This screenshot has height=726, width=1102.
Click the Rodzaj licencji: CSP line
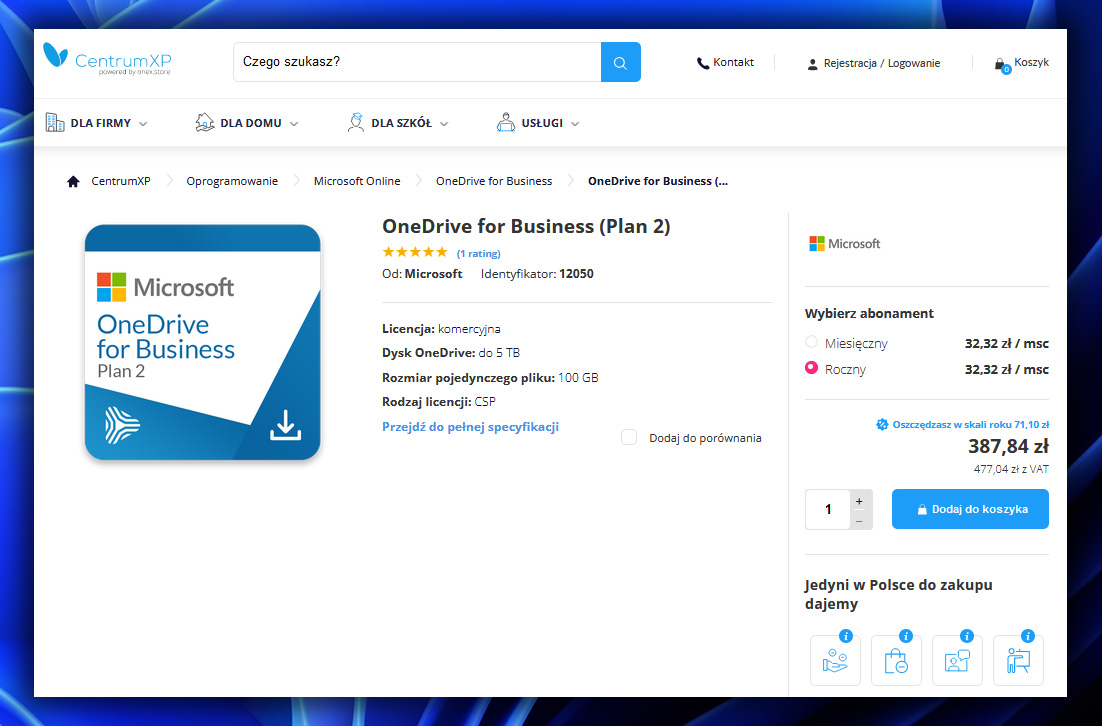439,402
